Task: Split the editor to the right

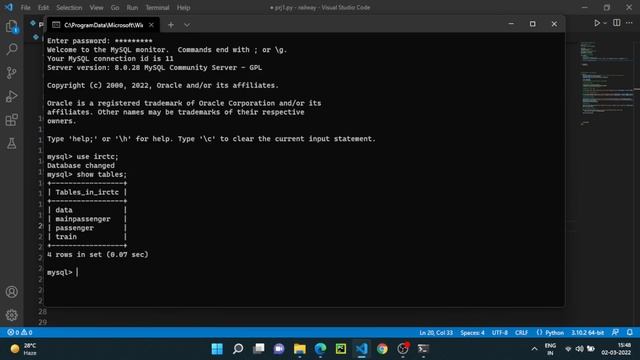Action: 617,23
